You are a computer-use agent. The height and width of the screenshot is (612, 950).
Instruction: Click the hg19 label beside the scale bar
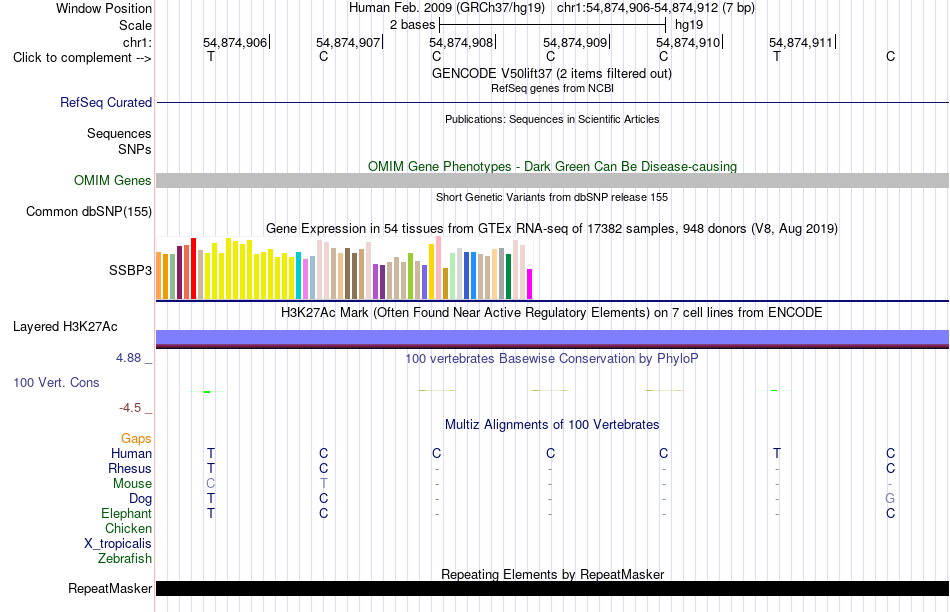(689, 25)
